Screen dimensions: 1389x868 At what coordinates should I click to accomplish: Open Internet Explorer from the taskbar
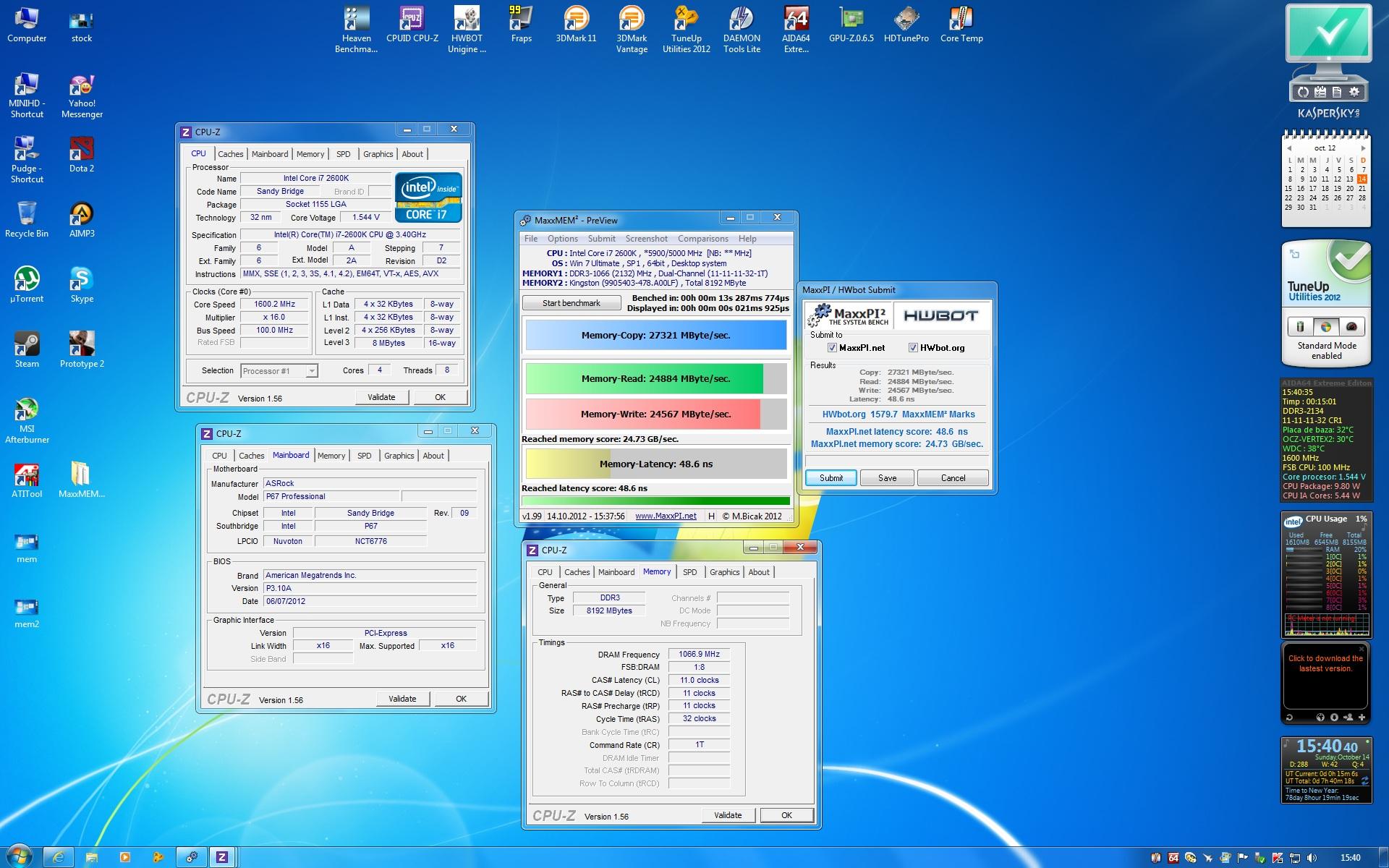coord(59,857)
